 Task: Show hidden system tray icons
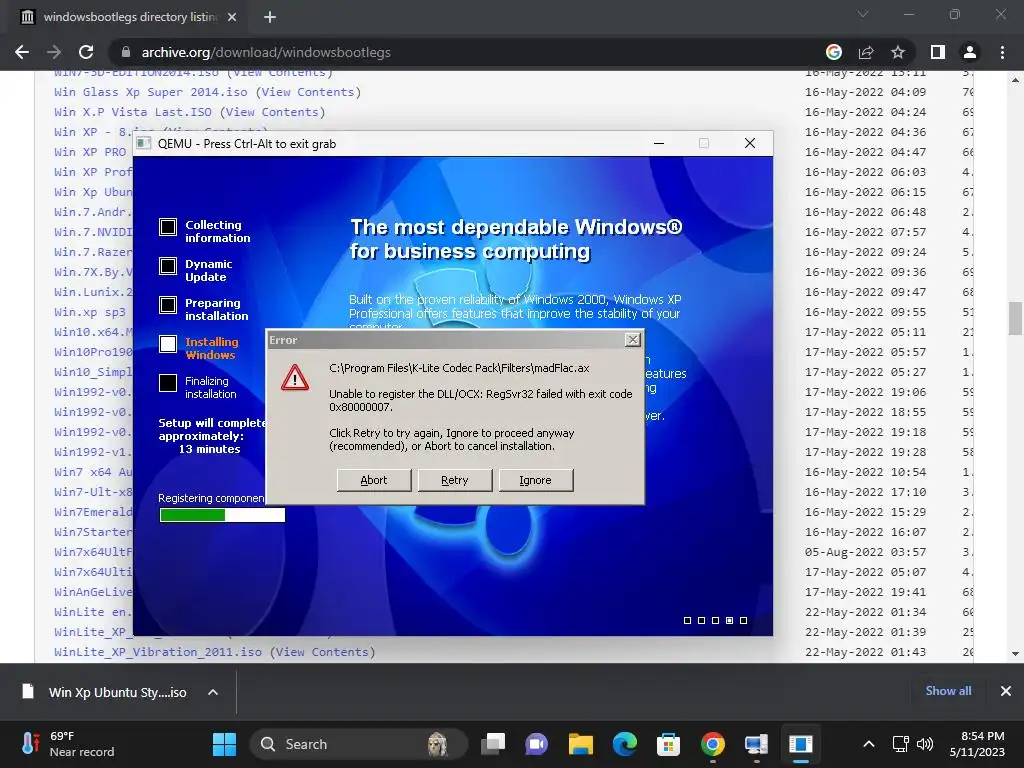point(869,744)
